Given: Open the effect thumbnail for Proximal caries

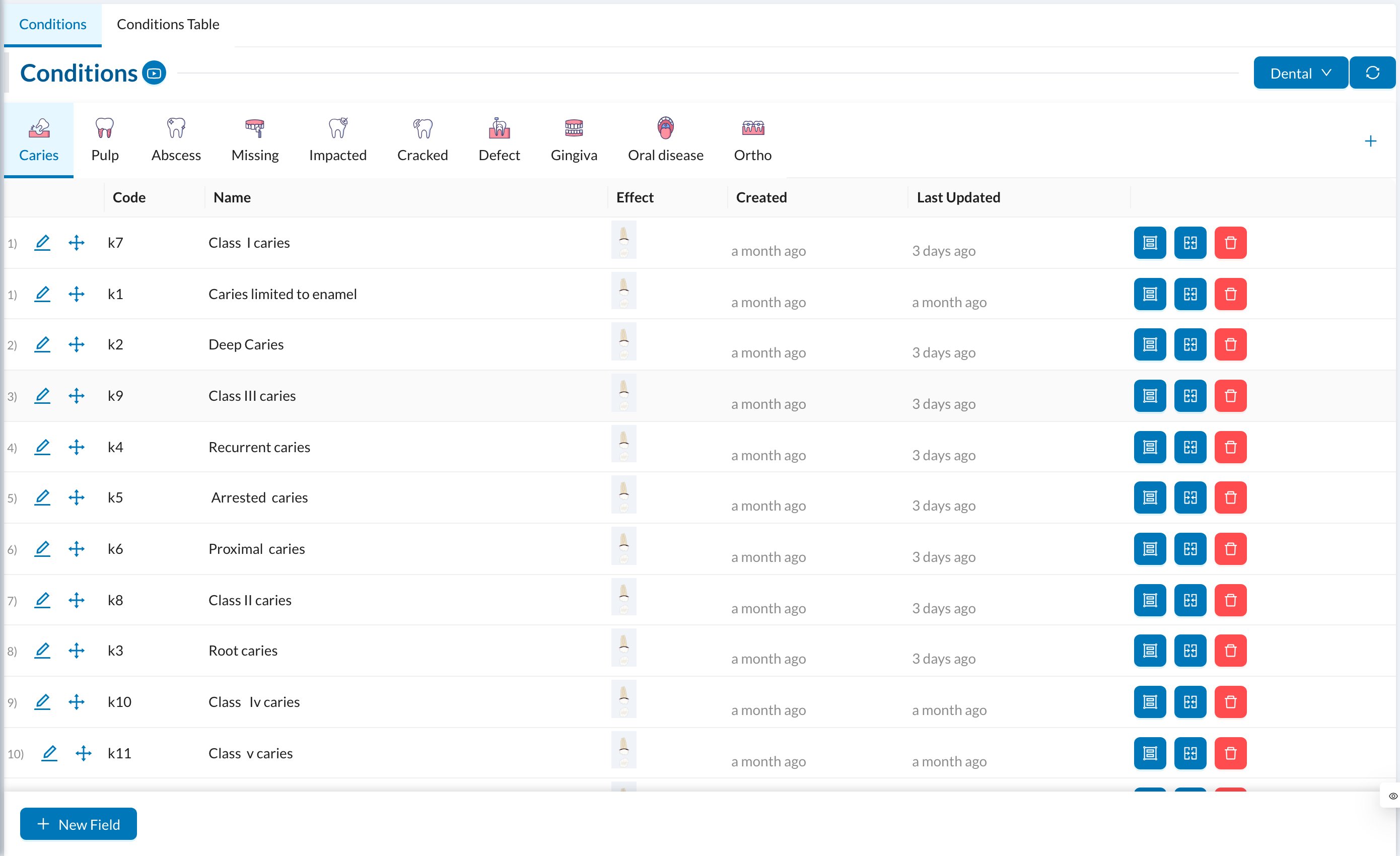Looking at the screenshot, I should pyautogui.click(x=623, y=546).
